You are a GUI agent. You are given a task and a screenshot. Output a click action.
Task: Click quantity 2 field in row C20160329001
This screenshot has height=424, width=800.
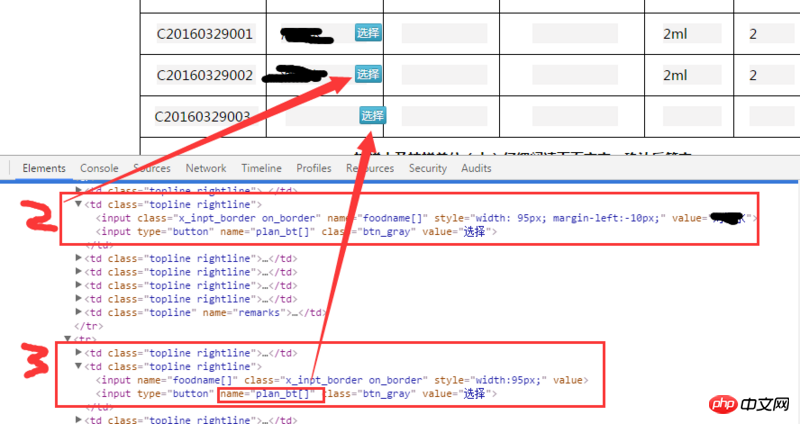(771, 34)
